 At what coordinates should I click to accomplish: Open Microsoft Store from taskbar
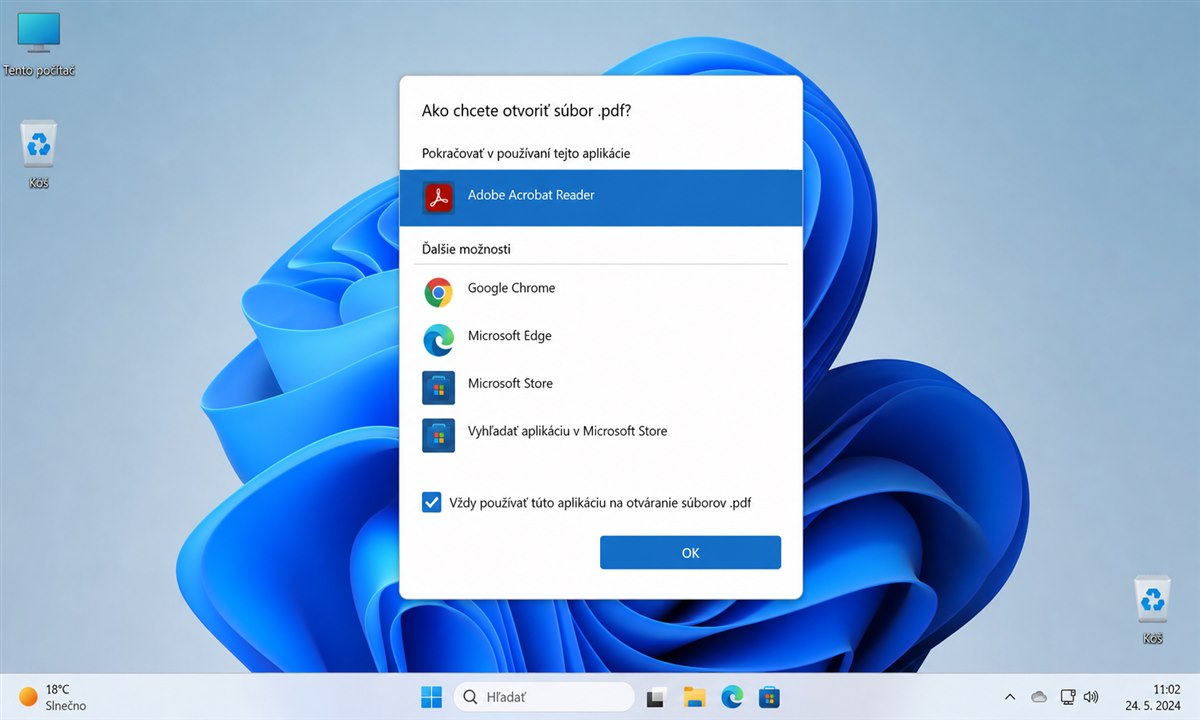tap(769, 697)
